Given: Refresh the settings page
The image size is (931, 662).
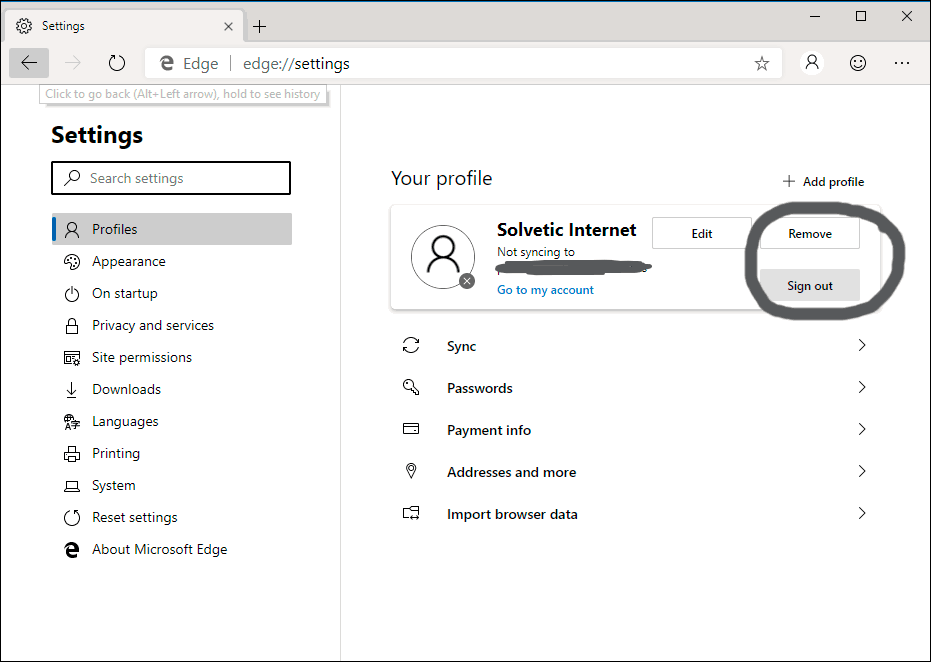Looking at the screenshot, I should click(117, 63).
